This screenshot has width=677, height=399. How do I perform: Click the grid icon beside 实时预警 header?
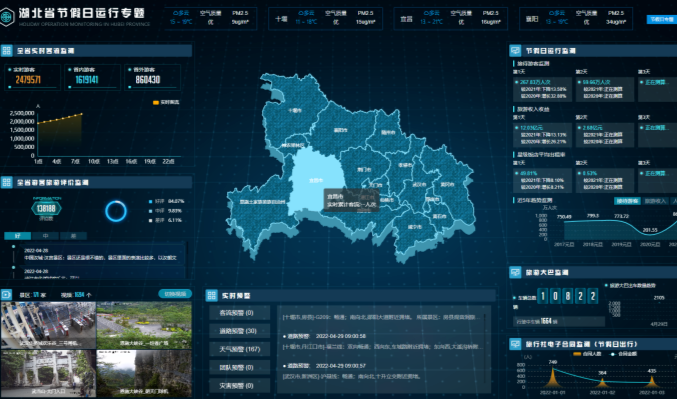211,296
